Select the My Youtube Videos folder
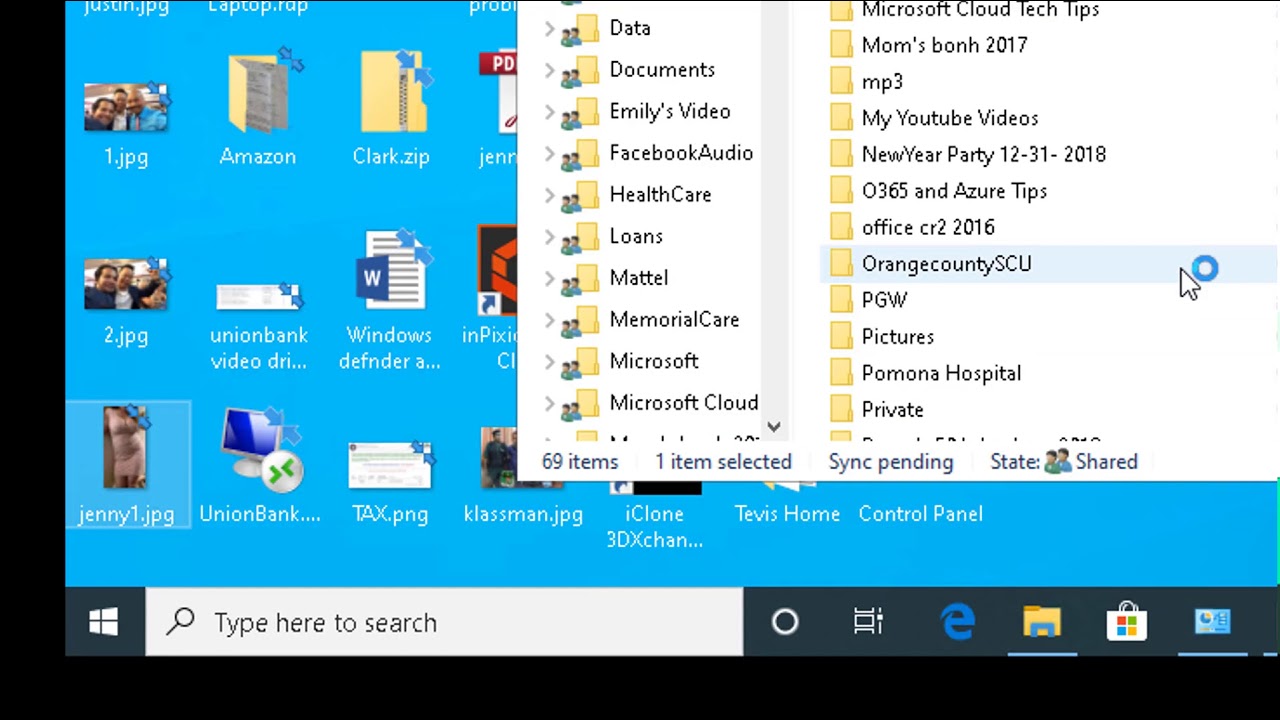Screen dimensions: 1280x720 click(950, 118)
